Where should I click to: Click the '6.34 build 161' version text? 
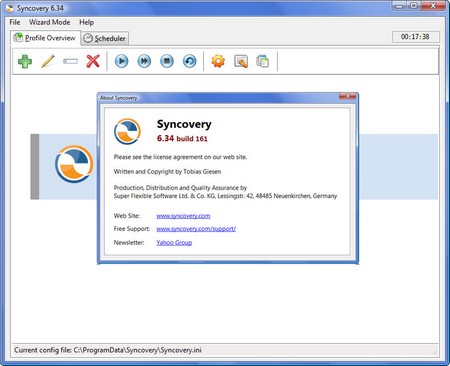182,138
